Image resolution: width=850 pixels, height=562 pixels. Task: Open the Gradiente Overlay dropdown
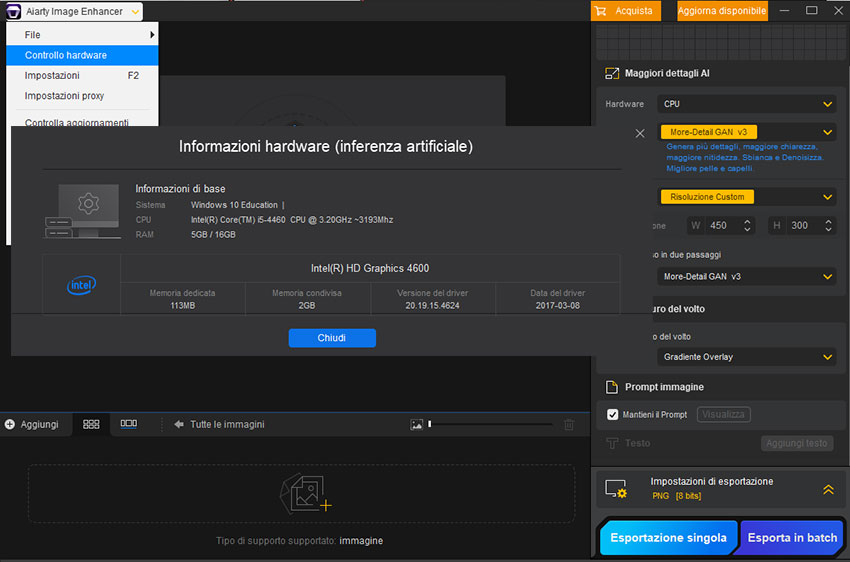746,357
